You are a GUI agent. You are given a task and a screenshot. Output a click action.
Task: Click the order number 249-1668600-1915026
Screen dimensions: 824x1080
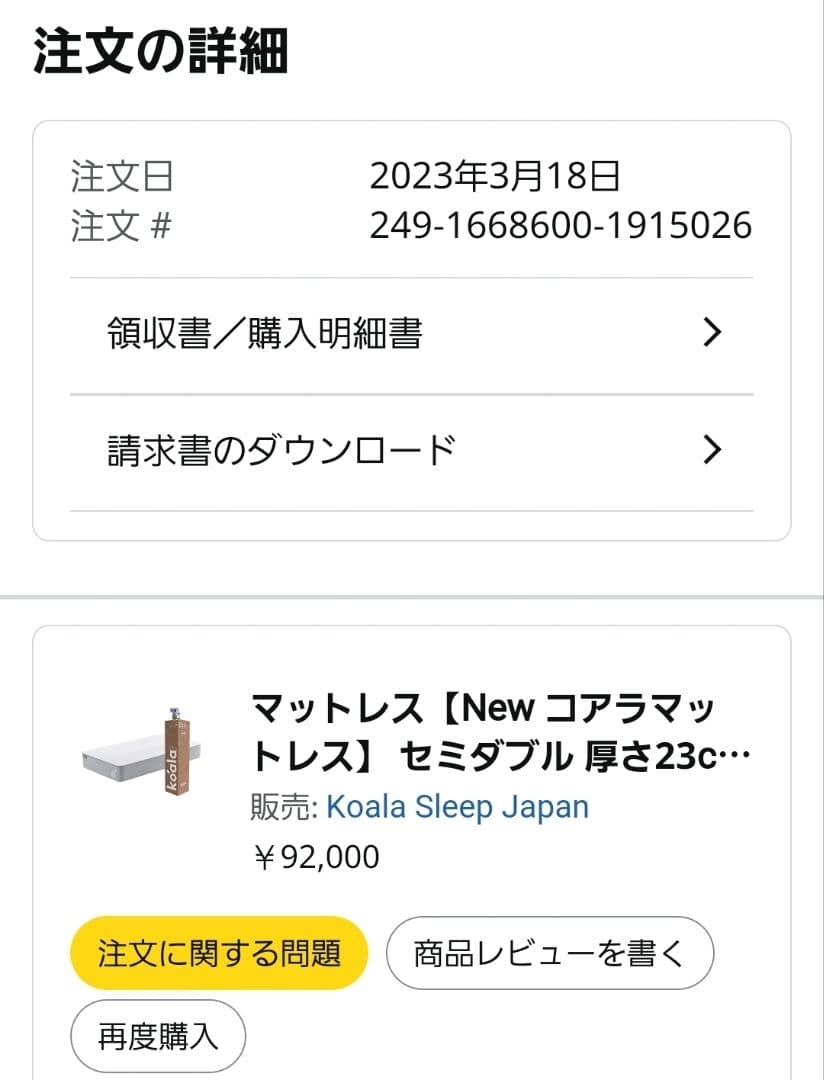pos(560,226)
